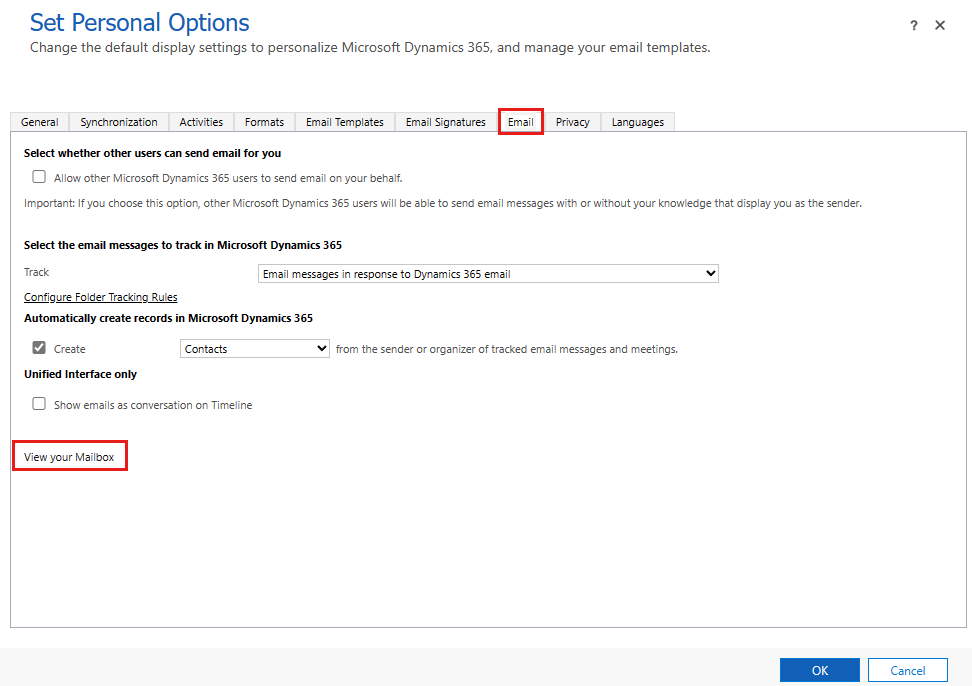972x686 pixels.
Task: Enable Show emails as conversation on Timeline
Action: tap(39, 404)
